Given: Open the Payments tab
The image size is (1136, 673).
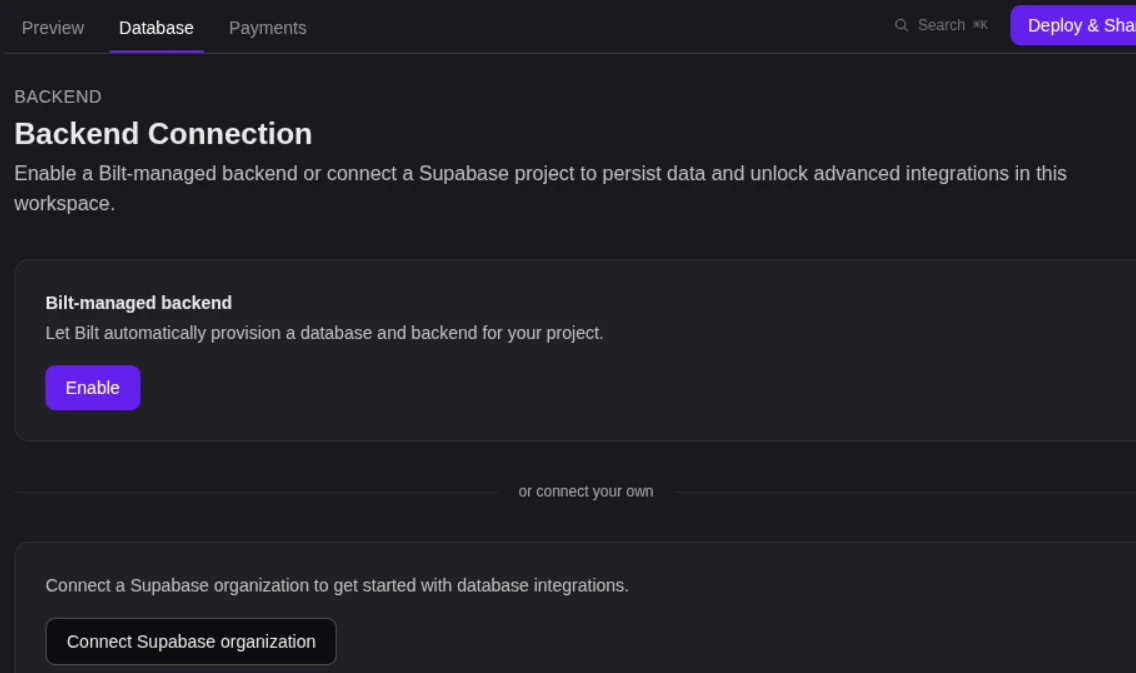Looking at the screenshot, I should (267, 28).
